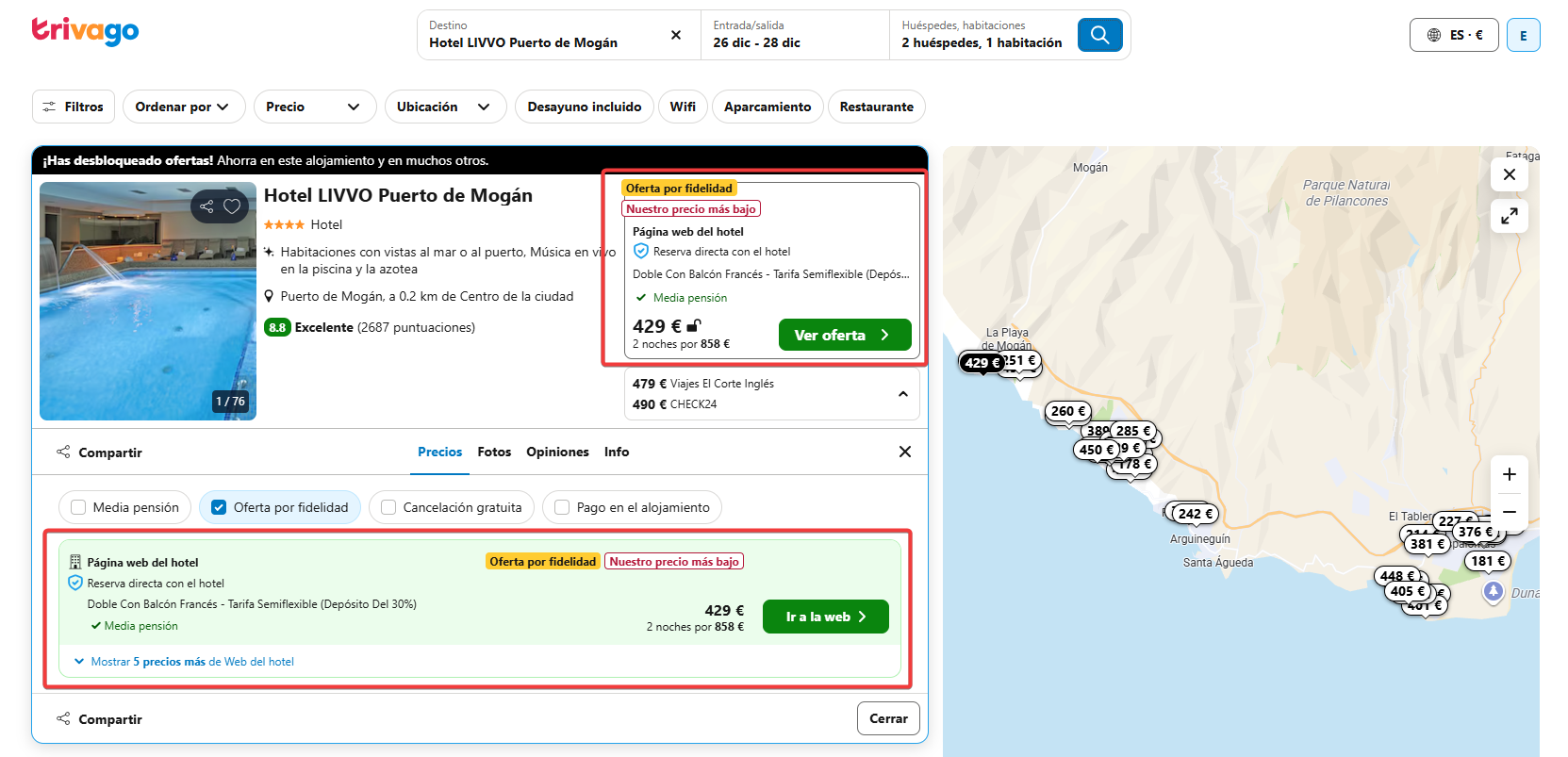
Task: Select the 450 € map price marker
Action: pos(1097,450)
